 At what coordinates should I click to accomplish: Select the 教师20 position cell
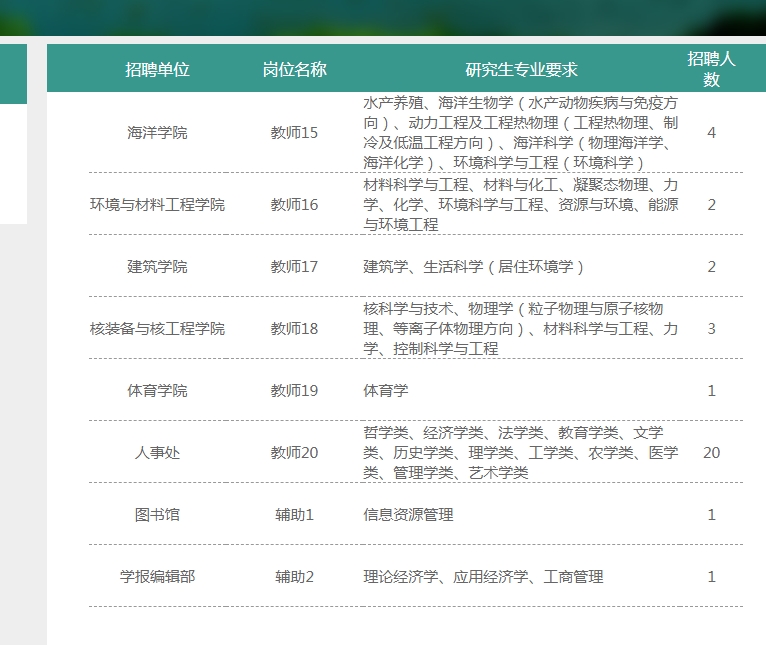[294, 452]
